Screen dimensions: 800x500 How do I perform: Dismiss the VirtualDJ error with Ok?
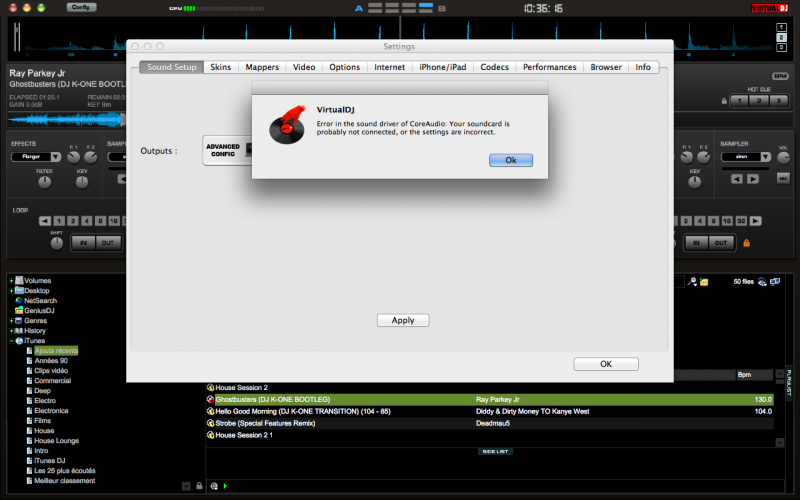511,160
